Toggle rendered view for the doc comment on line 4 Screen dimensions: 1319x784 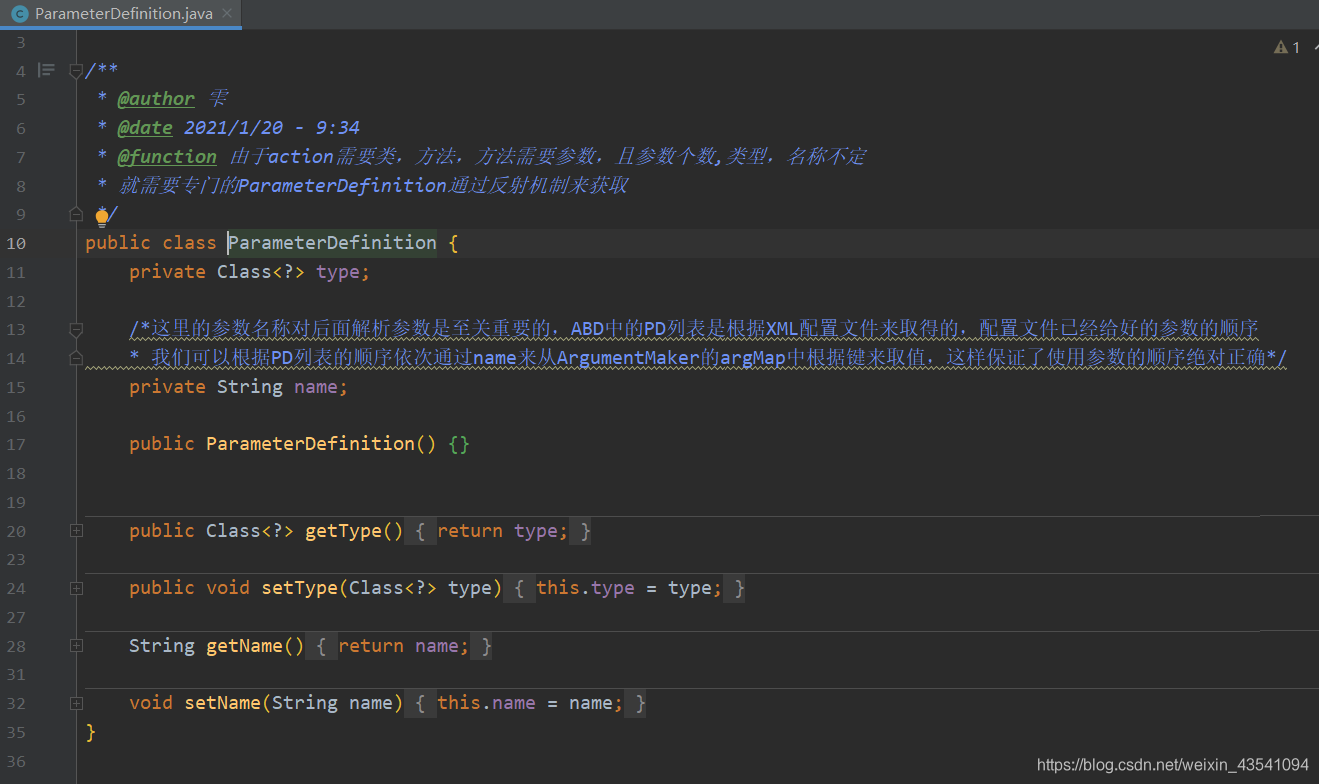coord(46,70)
